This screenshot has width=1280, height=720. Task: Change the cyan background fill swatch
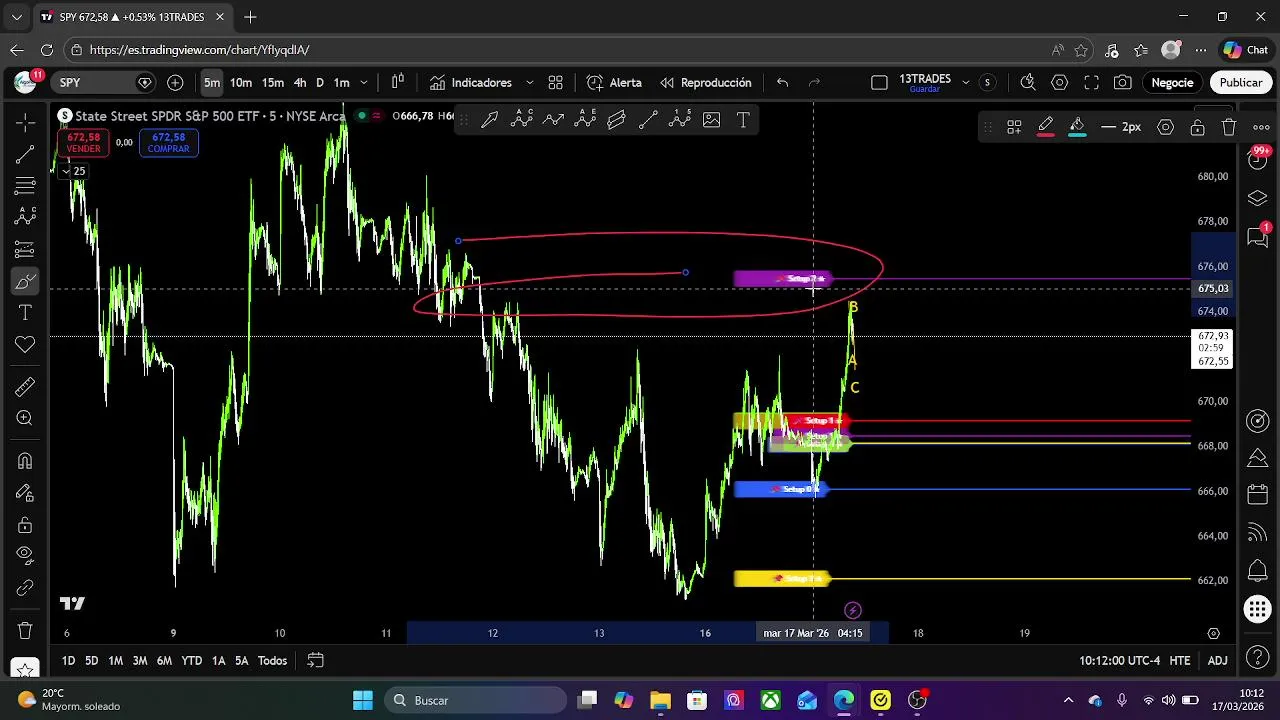pos(1077,127)
